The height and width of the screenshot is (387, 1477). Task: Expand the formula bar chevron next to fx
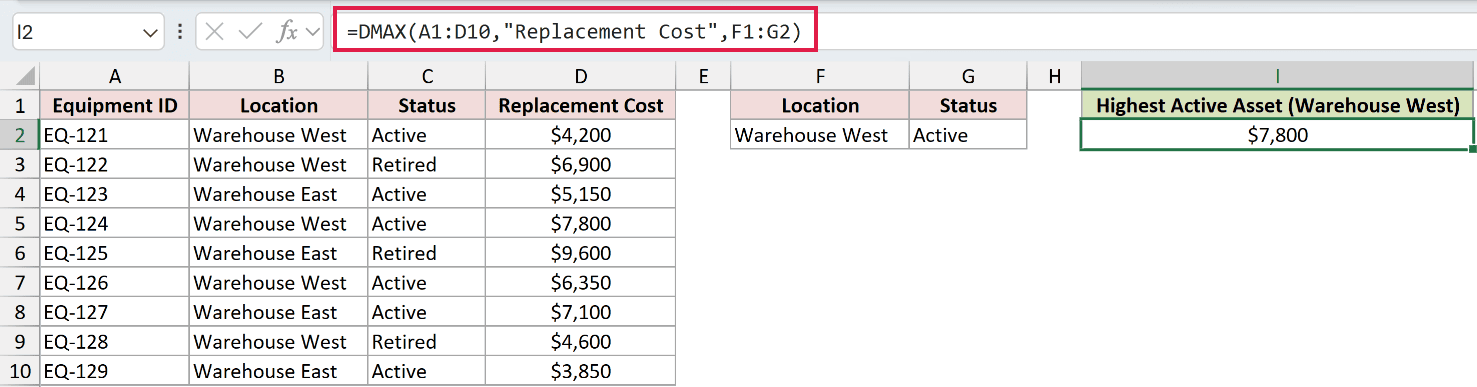coord(313,32)
